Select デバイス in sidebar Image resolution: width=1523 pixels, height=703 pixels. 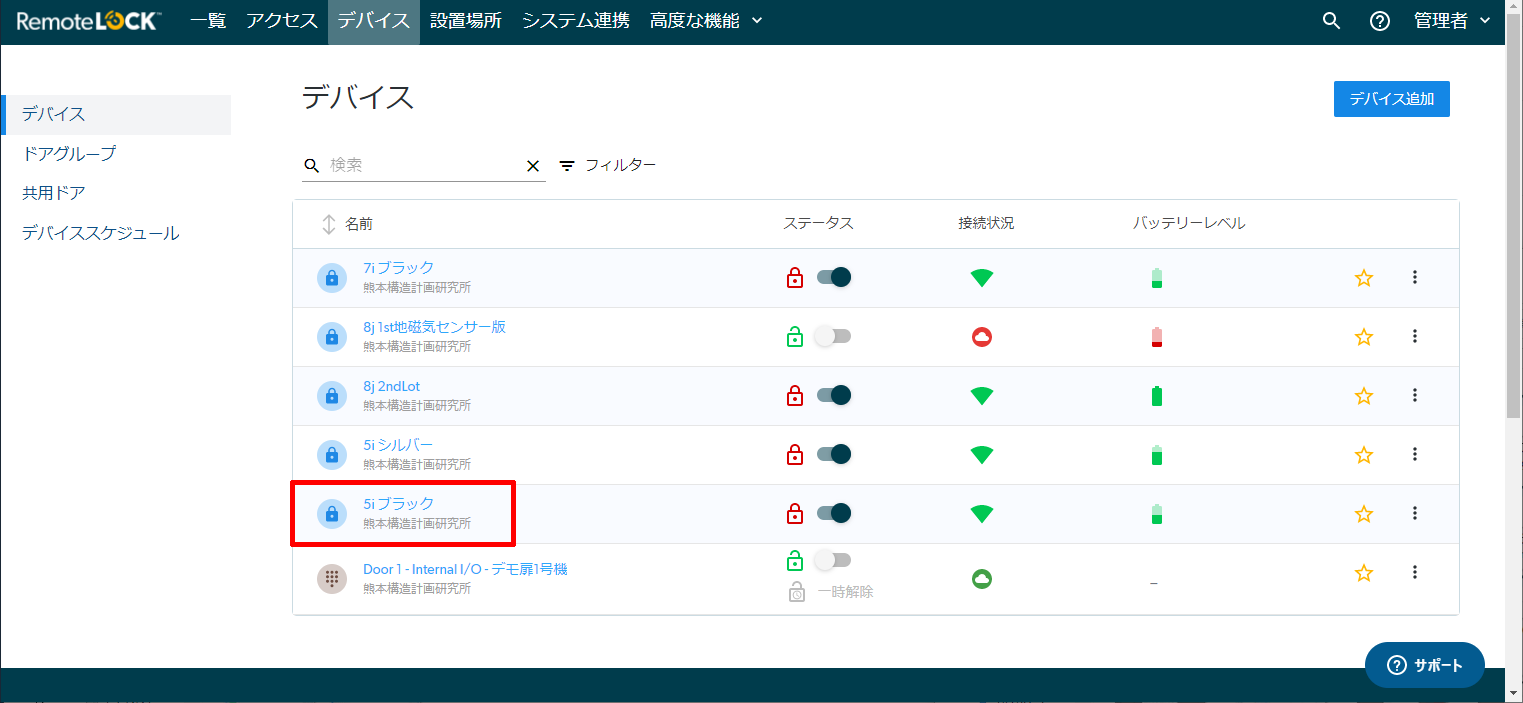pos(116,114)
